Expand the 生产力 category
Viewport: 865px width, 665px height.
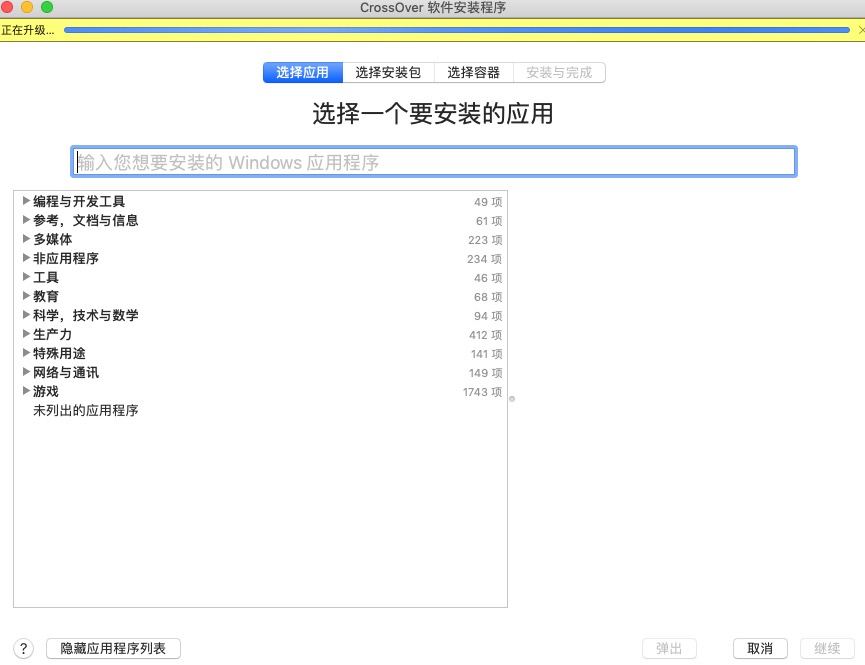[x=26, y=334]
